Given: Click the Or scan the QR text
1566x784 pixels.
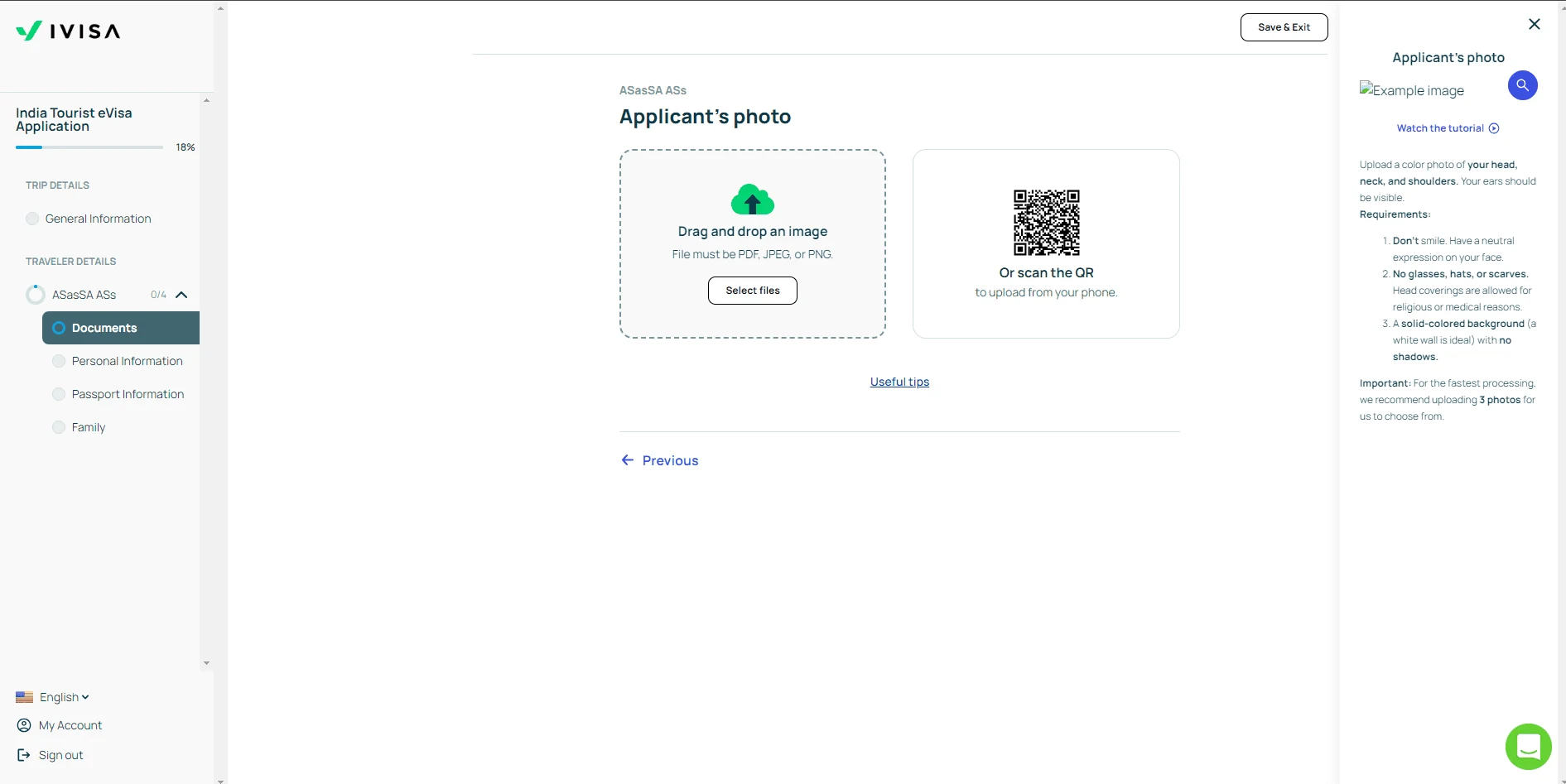Looking at the screenshot, I should pos(1047,273).
